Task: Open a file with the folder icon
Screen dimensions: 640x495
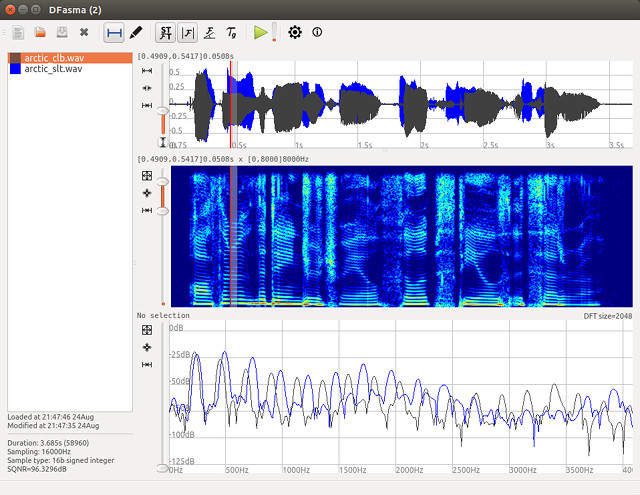Action: [x=41, y=32]
